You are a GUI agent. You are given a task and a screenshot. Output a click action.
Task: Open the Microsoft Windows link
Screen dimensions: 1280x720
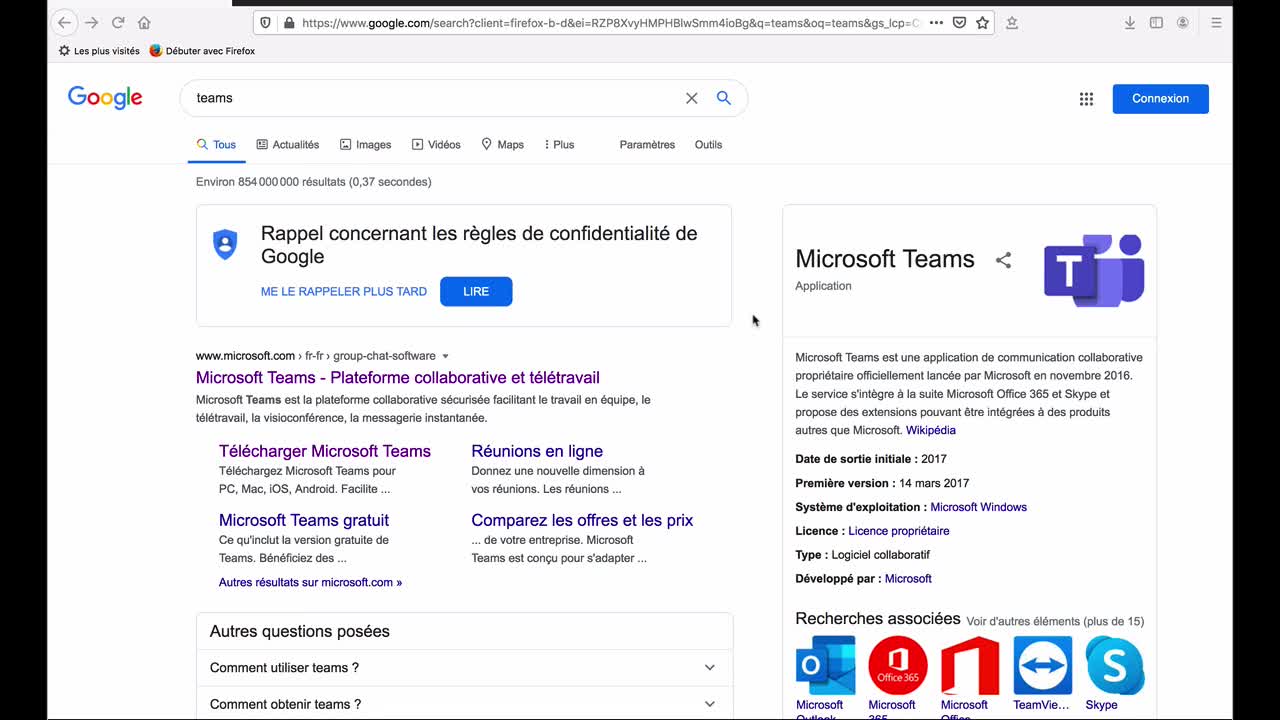(x=978, y=507)
